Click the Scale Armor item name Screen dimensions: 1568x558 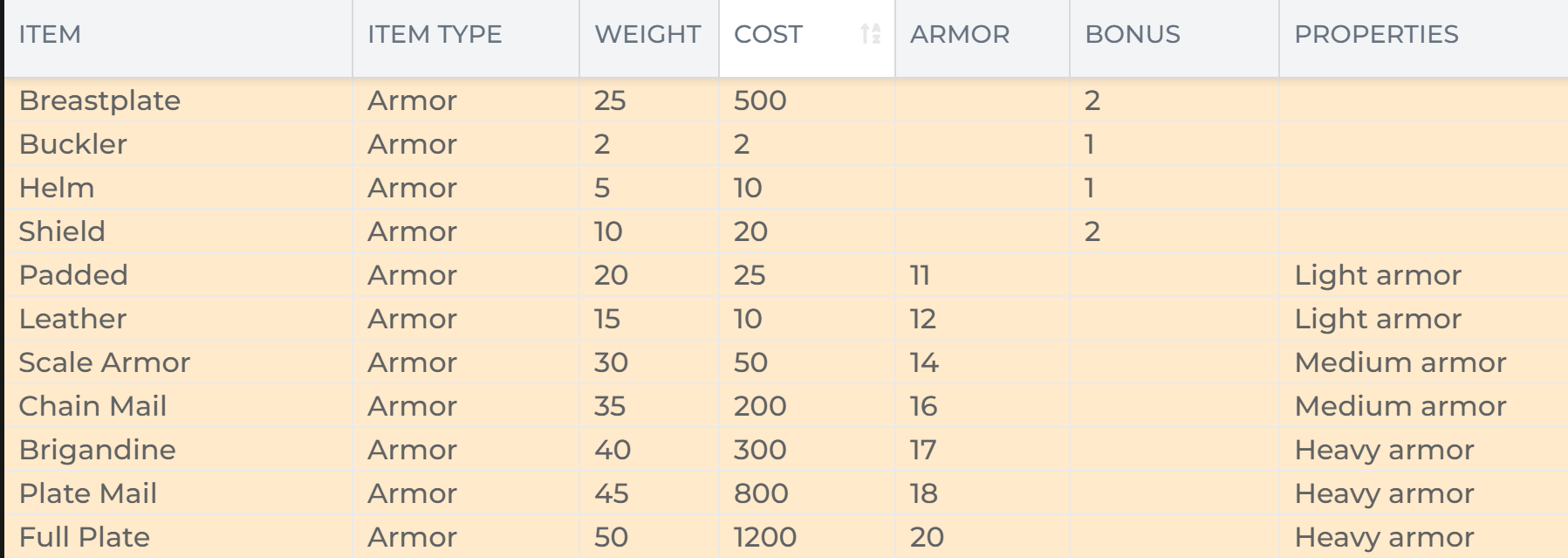point(105,362)
